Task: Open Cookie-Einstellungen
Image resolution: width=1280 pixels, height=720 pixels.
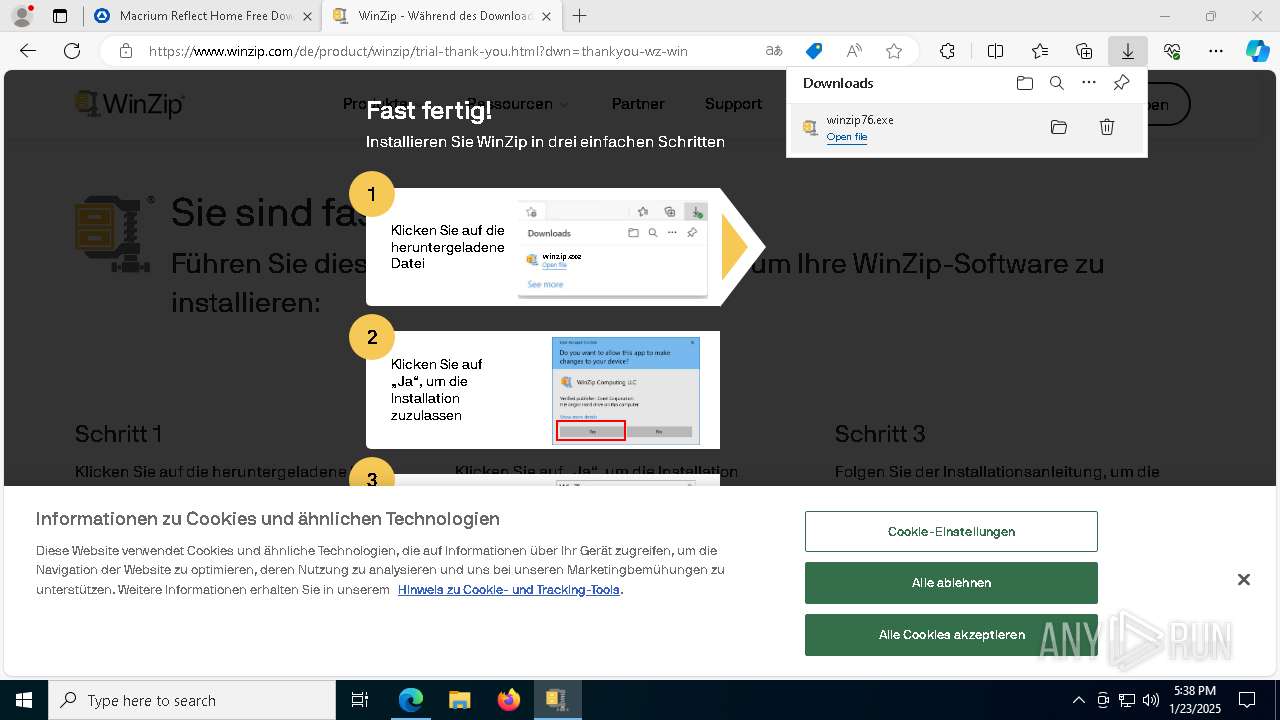Action: [x=951, y=532]
